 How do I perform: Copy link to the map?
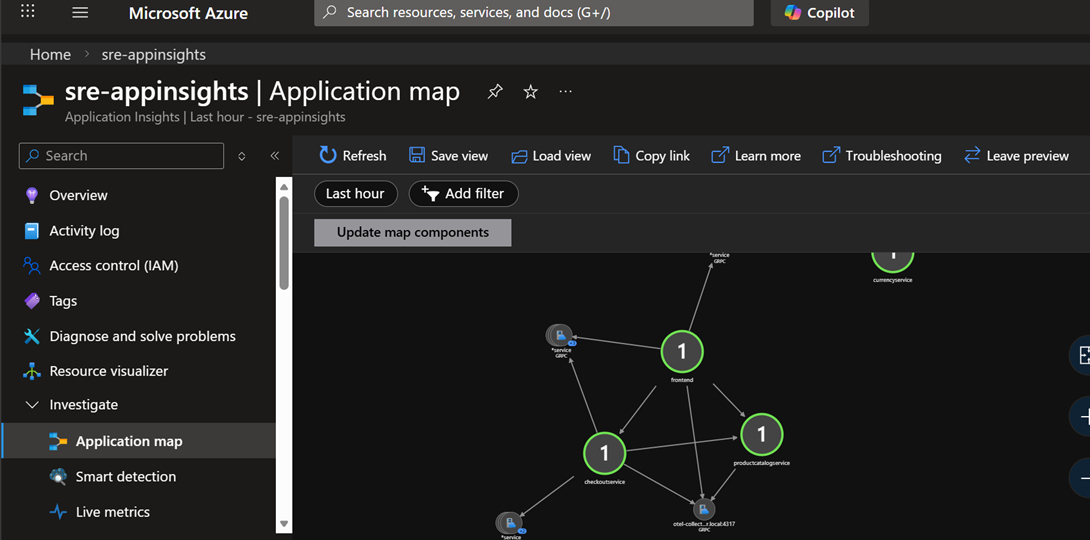(651, 156)
